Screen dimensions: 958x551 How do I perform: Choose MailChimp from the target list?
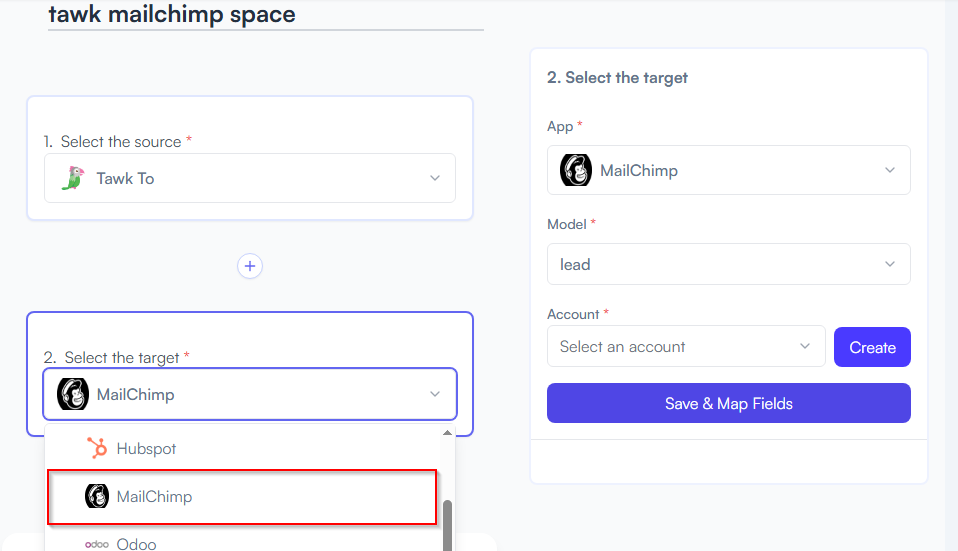[x=243, y=497]
